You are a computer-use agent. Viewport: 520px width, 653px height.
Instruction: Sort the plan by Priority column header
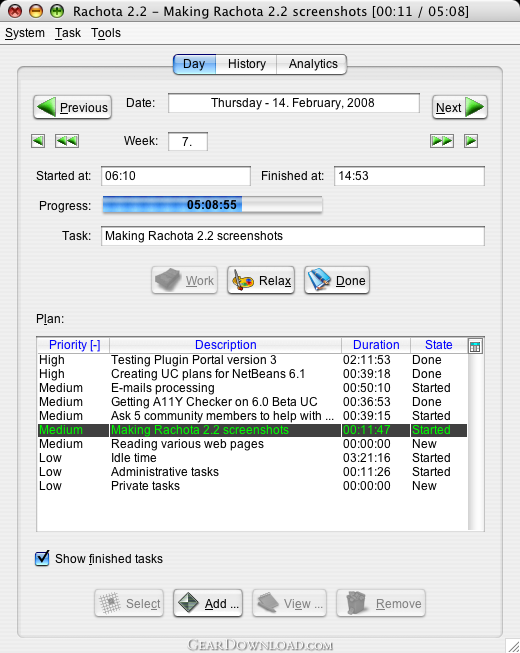coord(74,345)
